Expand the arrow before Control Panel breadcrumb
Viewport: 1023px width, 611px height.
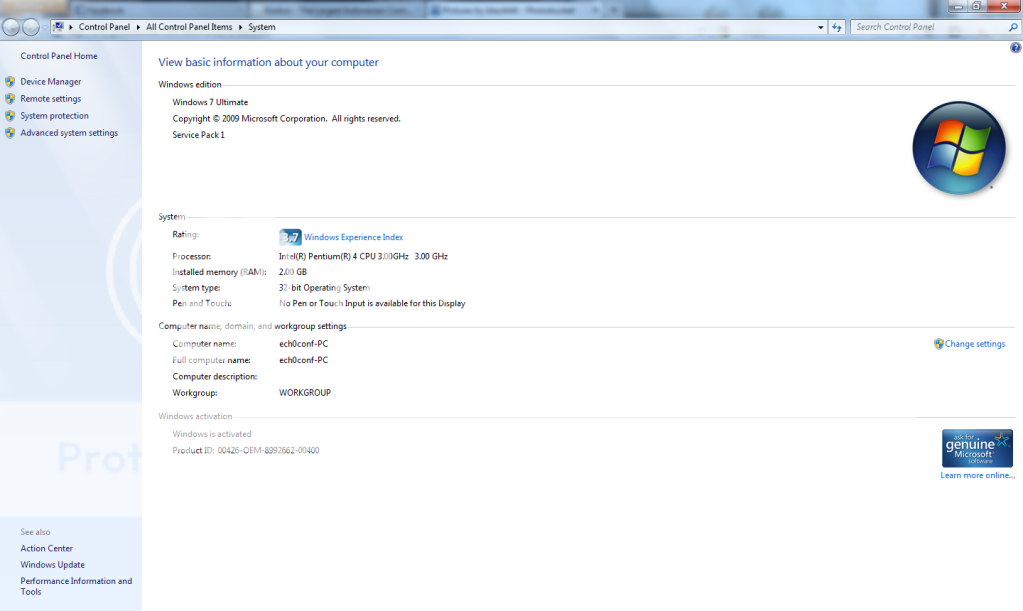coord(70,27)
